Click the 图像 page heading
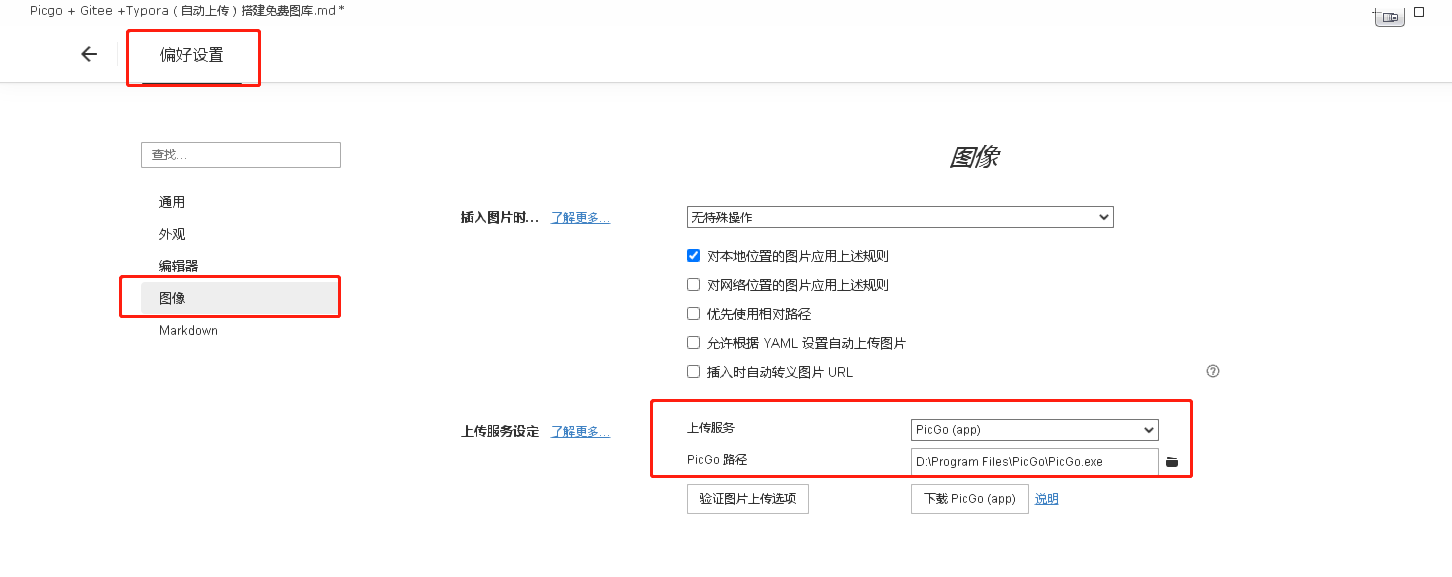This screenshot has width=1452, height=577. pyautogui.click(x=974, y=157)
